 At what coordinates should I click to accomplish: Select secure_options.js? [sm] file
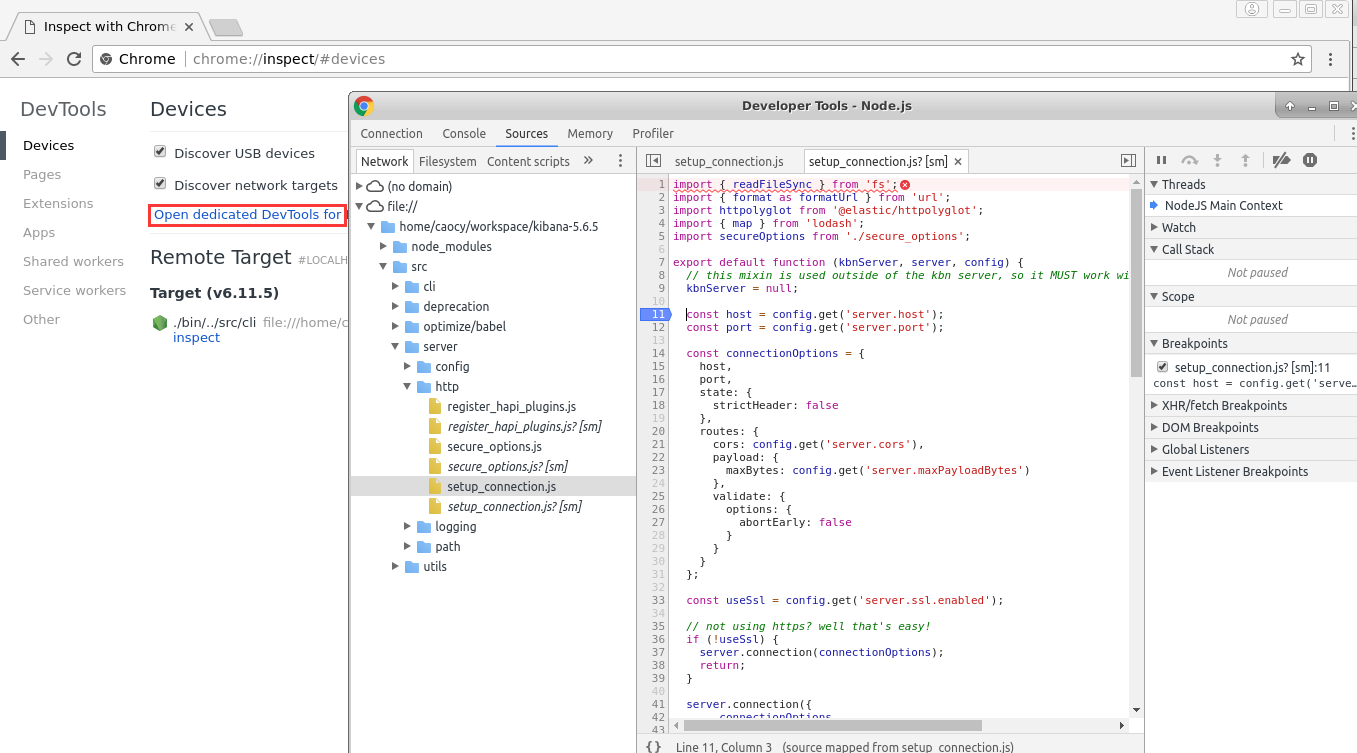(508, 466)
